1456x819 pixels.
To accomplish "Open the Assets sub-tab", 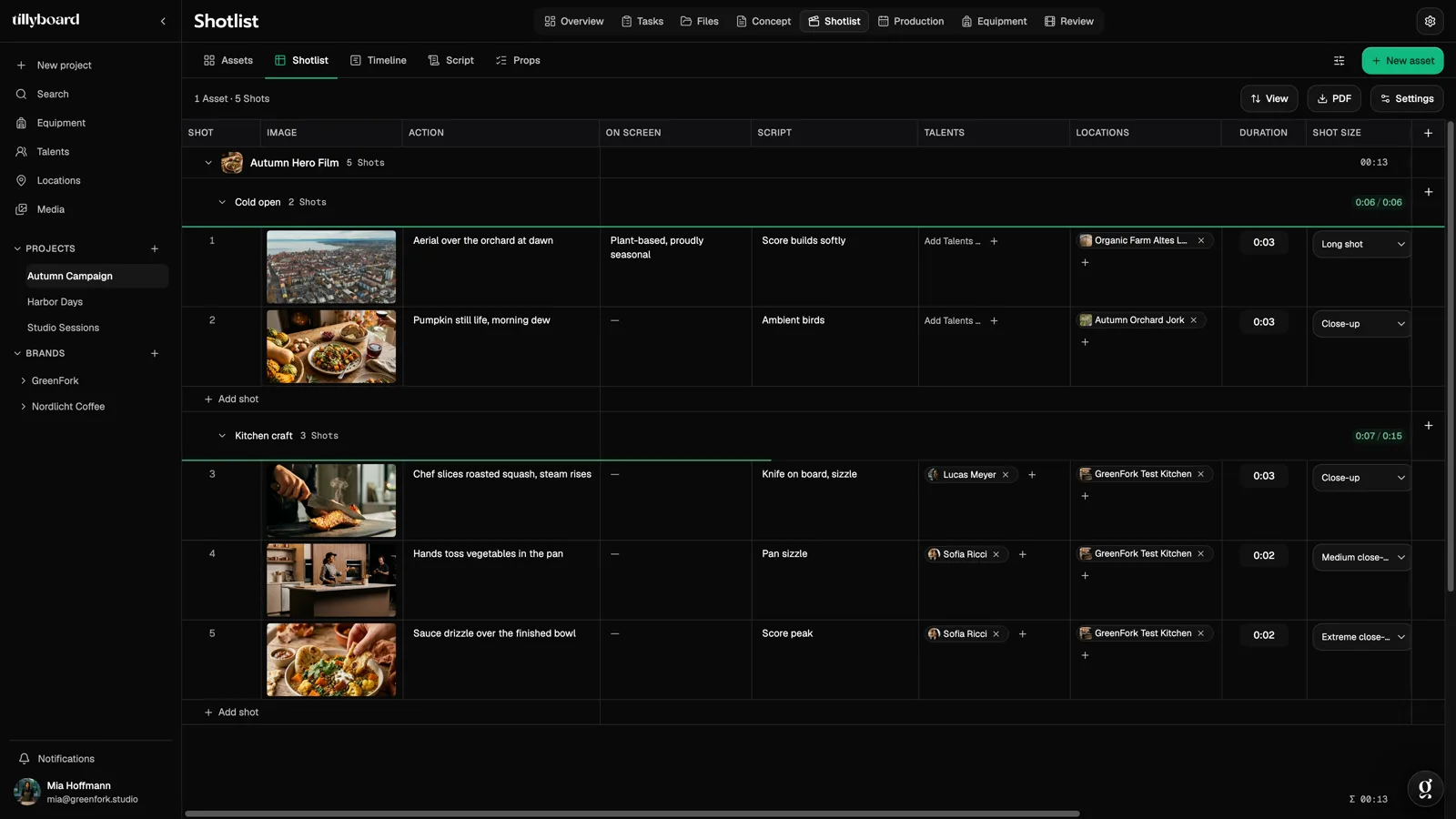I will click(x=228, y=60).
